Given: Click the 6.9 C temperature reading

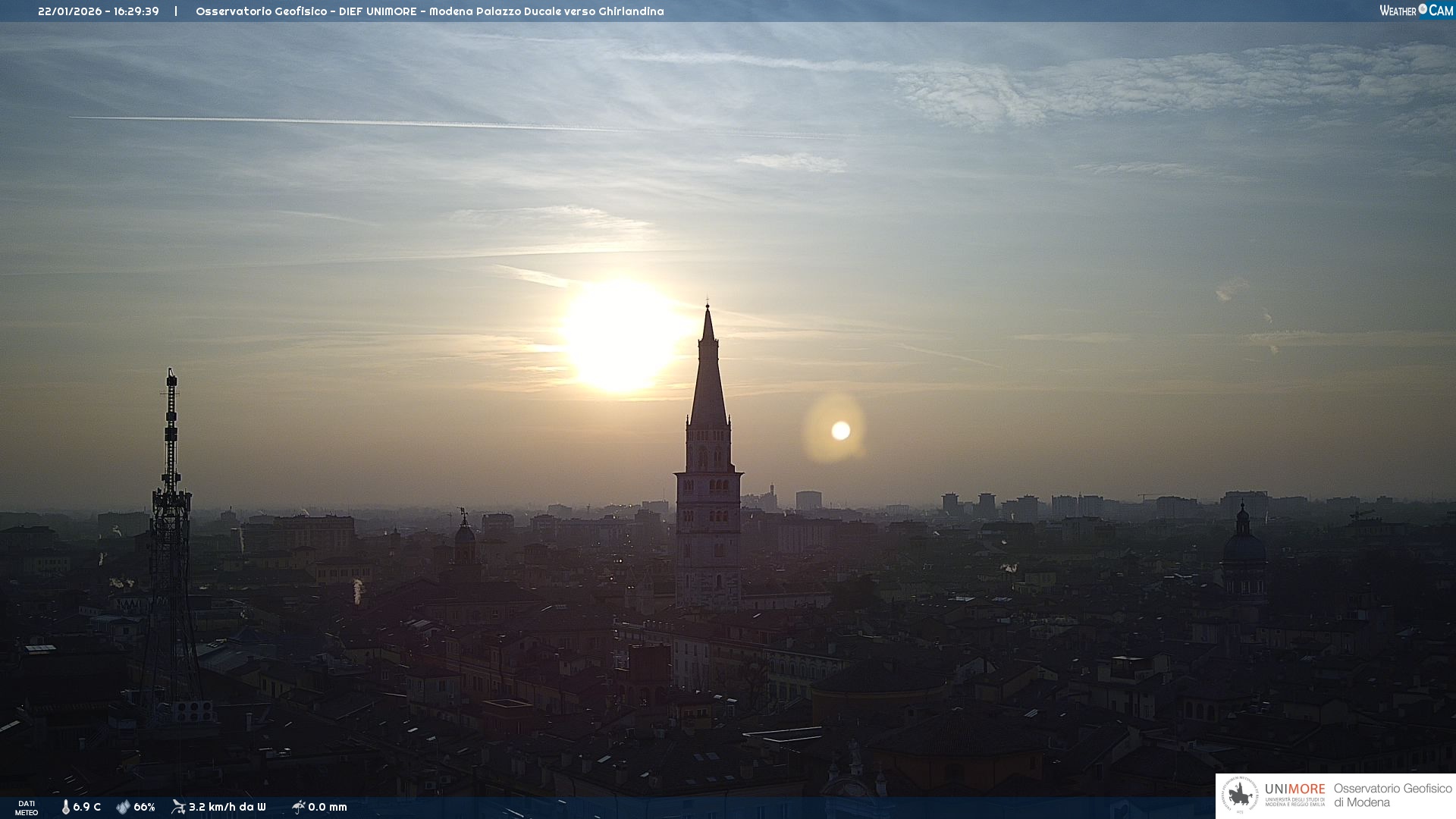Looking at the screenshot, I should [x=87, y=807].
